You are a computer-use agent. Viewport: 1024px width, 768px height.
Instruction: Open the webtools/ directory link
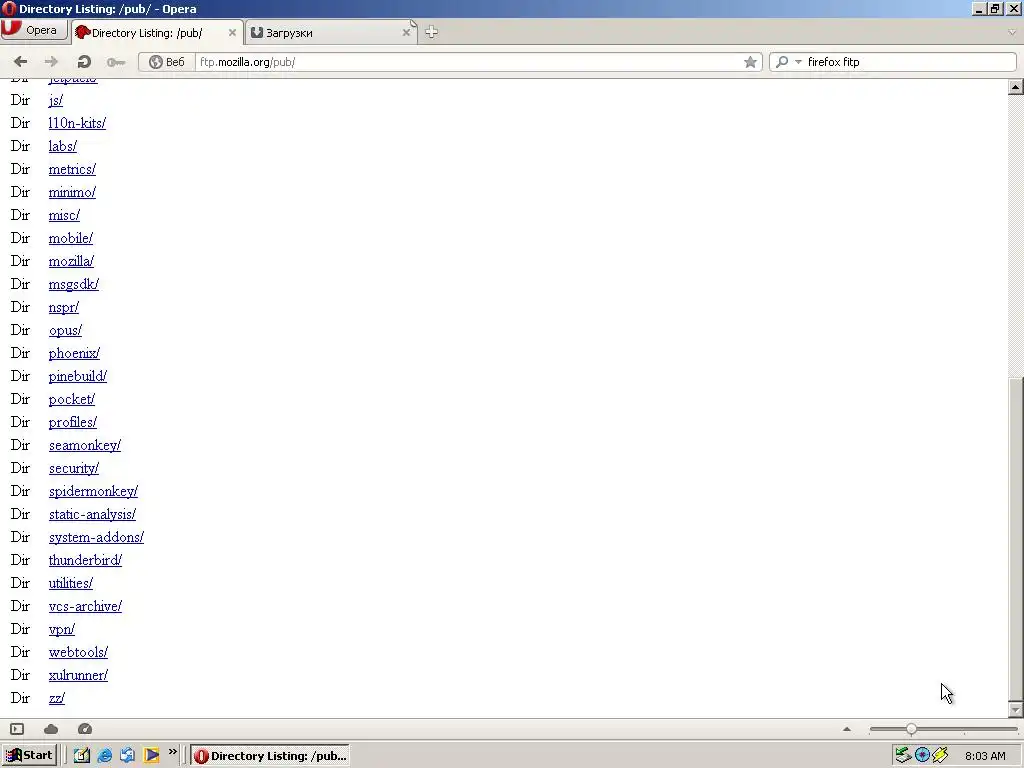78,652
